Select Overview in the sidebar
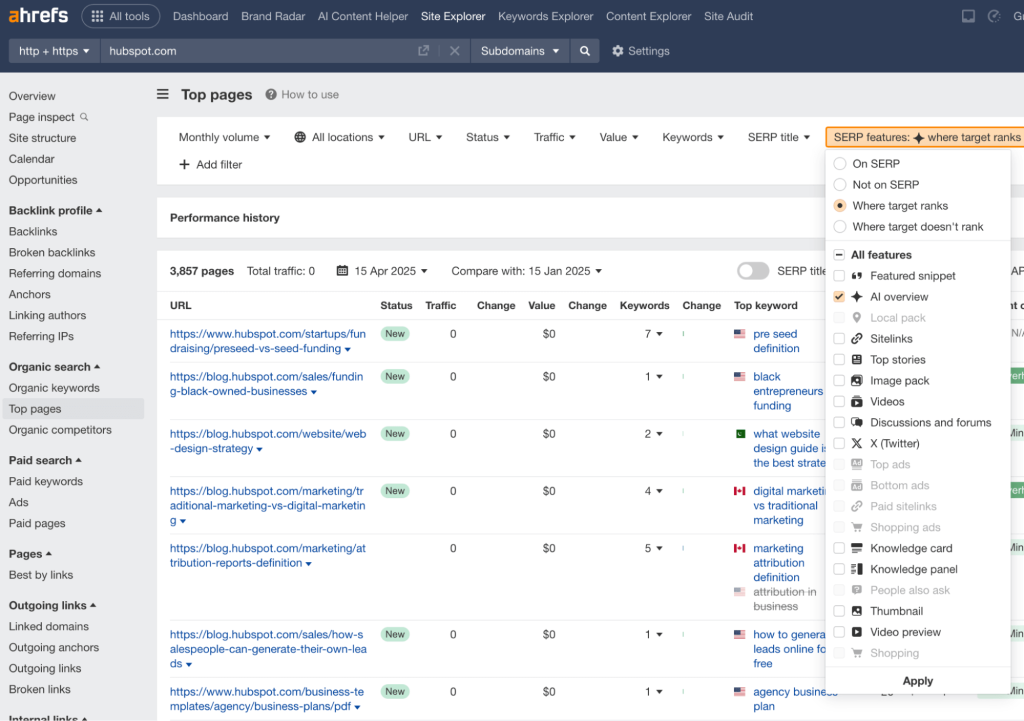The height and width of the screenshot is (721, 1024). coord(32,96)
